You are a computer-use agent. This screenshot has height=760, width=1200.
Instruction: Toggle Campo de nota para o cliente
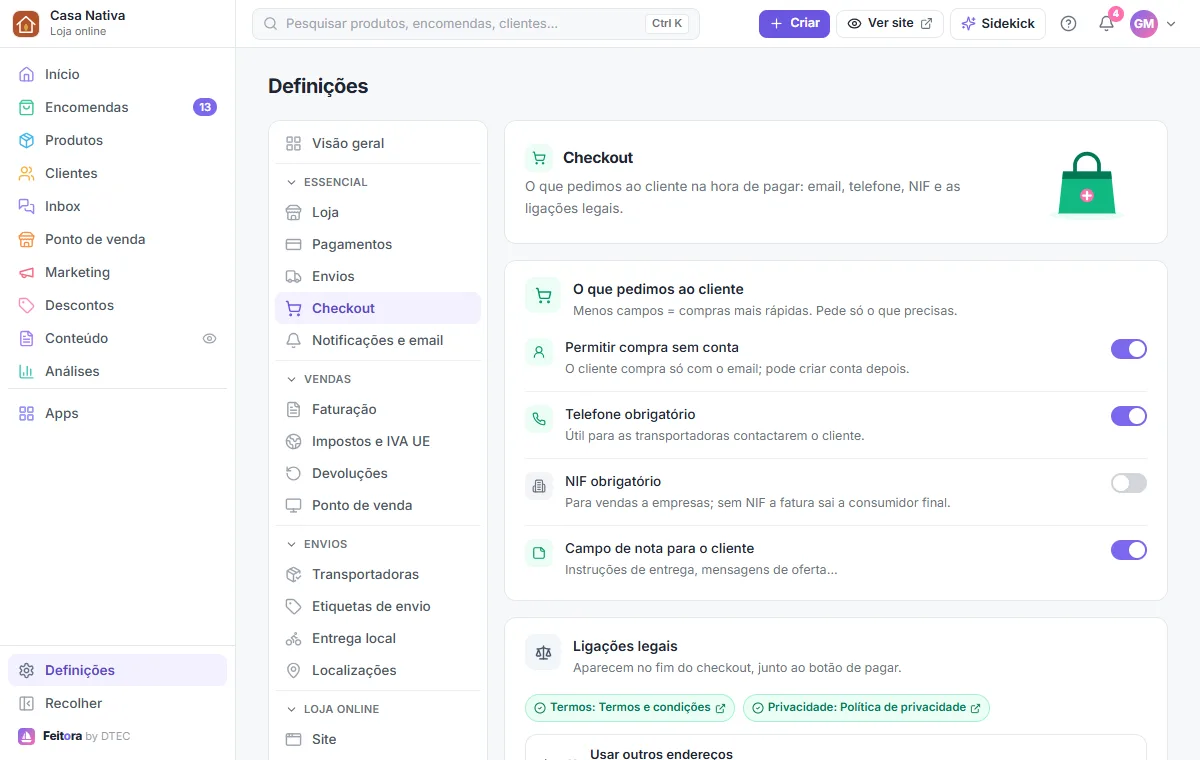pyautogui.click(x=1129, y=550)
